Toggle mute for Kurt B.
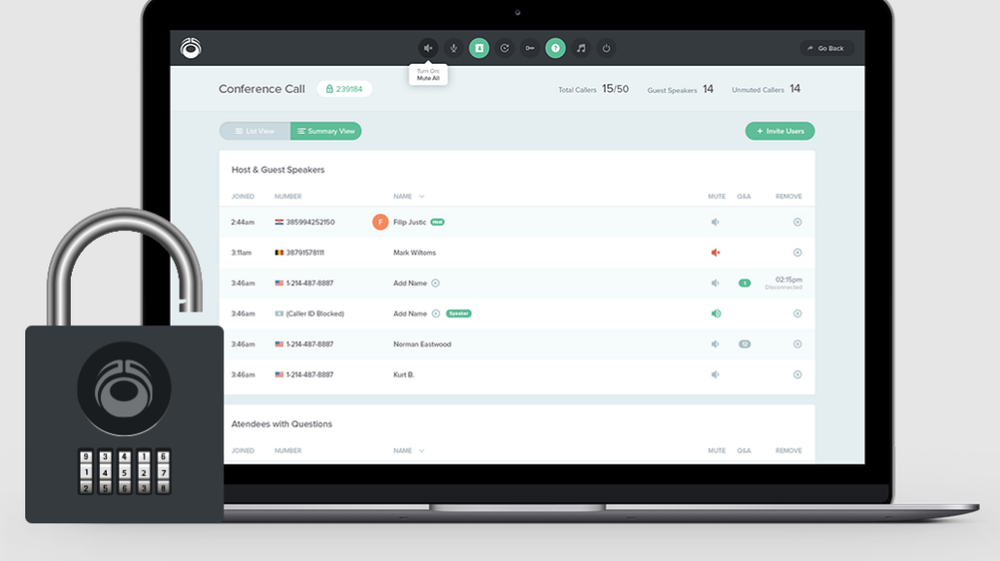 tap(716, 375)
